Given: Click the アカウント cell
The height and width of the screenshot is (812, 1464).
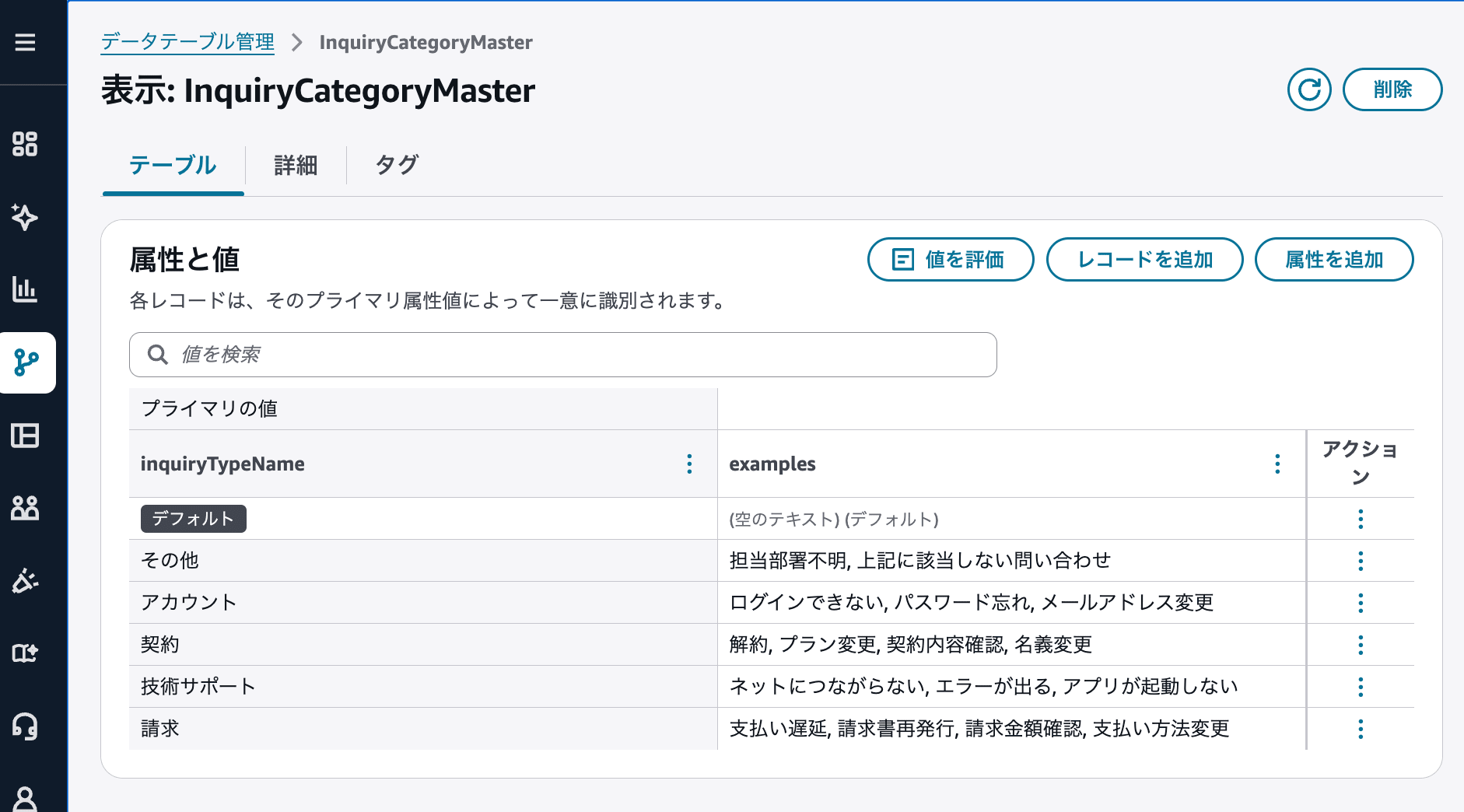Looking at the screenshot, I should tap(423, 603).
